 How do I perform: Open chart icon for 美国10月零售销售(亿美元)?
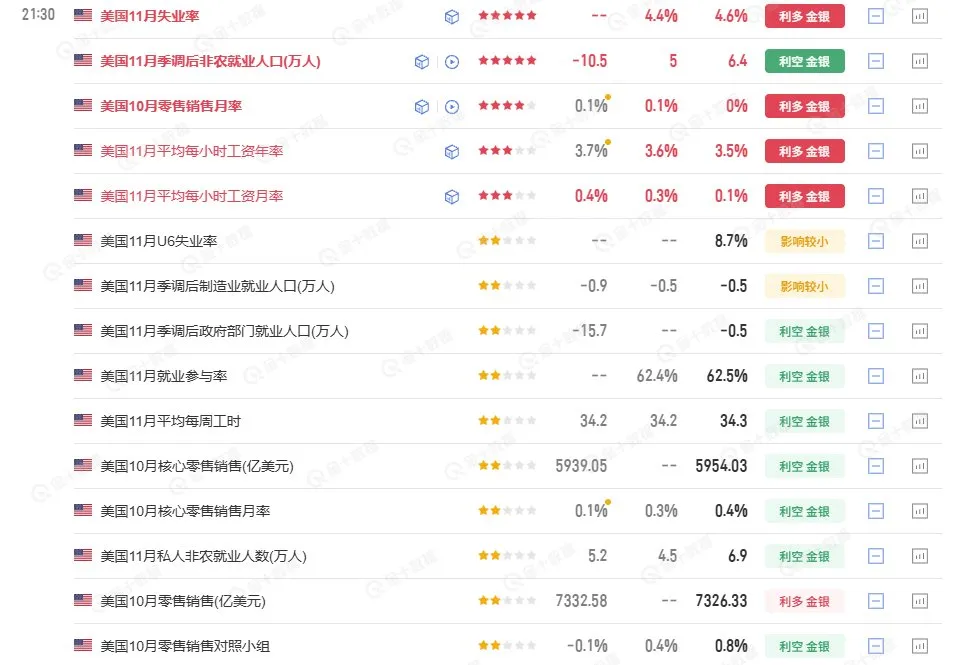tap(920, 601)
